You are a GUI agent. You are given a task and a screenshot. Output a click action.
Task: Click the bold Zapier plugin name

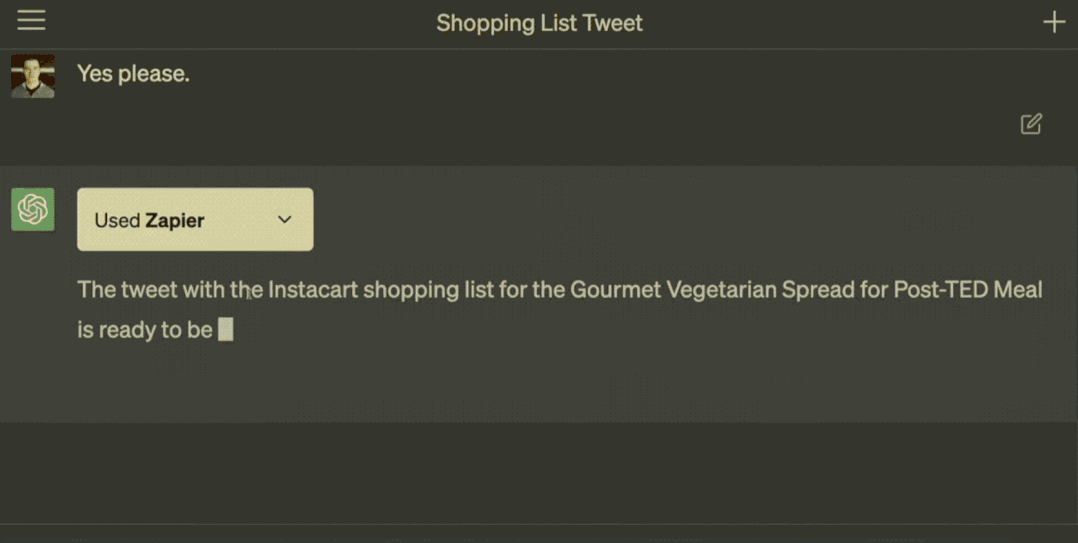click(x=175, y=221)
